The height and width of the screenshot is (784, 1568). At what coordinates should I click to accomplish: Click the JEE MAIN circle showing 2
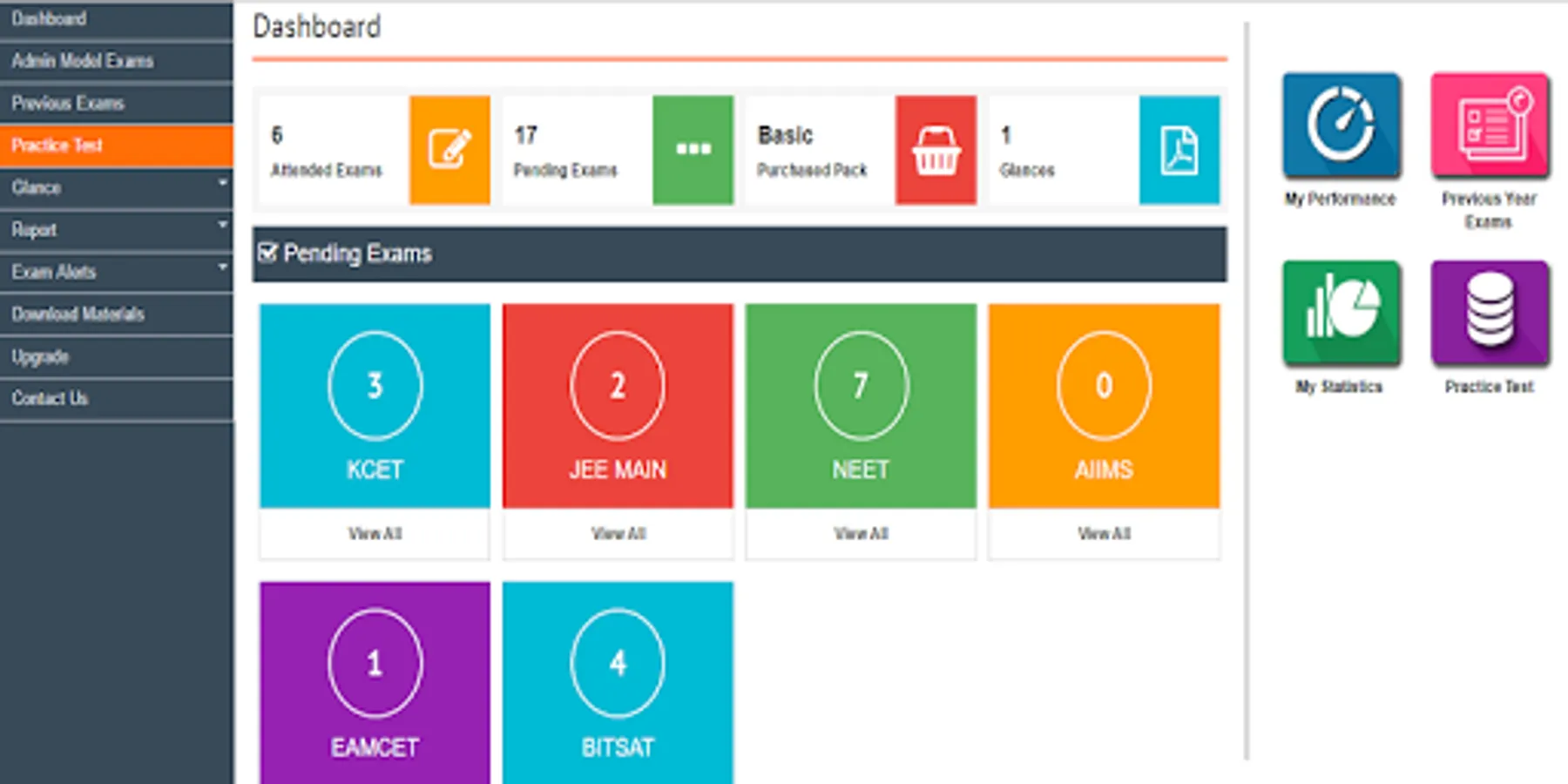click(618, 385)
